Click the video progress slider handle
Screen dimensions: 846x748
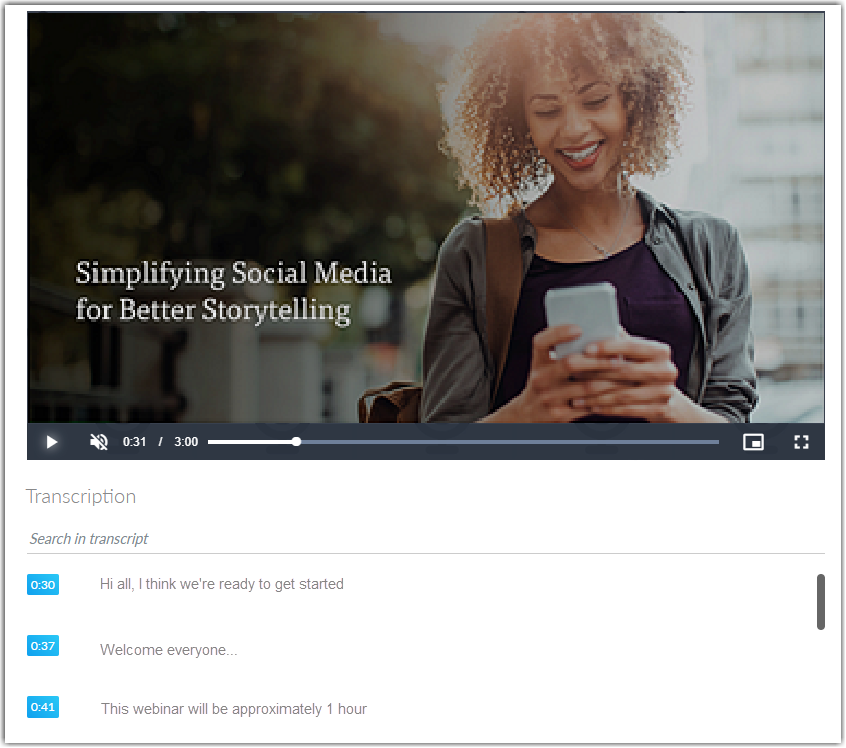click(x=296, y=441)
